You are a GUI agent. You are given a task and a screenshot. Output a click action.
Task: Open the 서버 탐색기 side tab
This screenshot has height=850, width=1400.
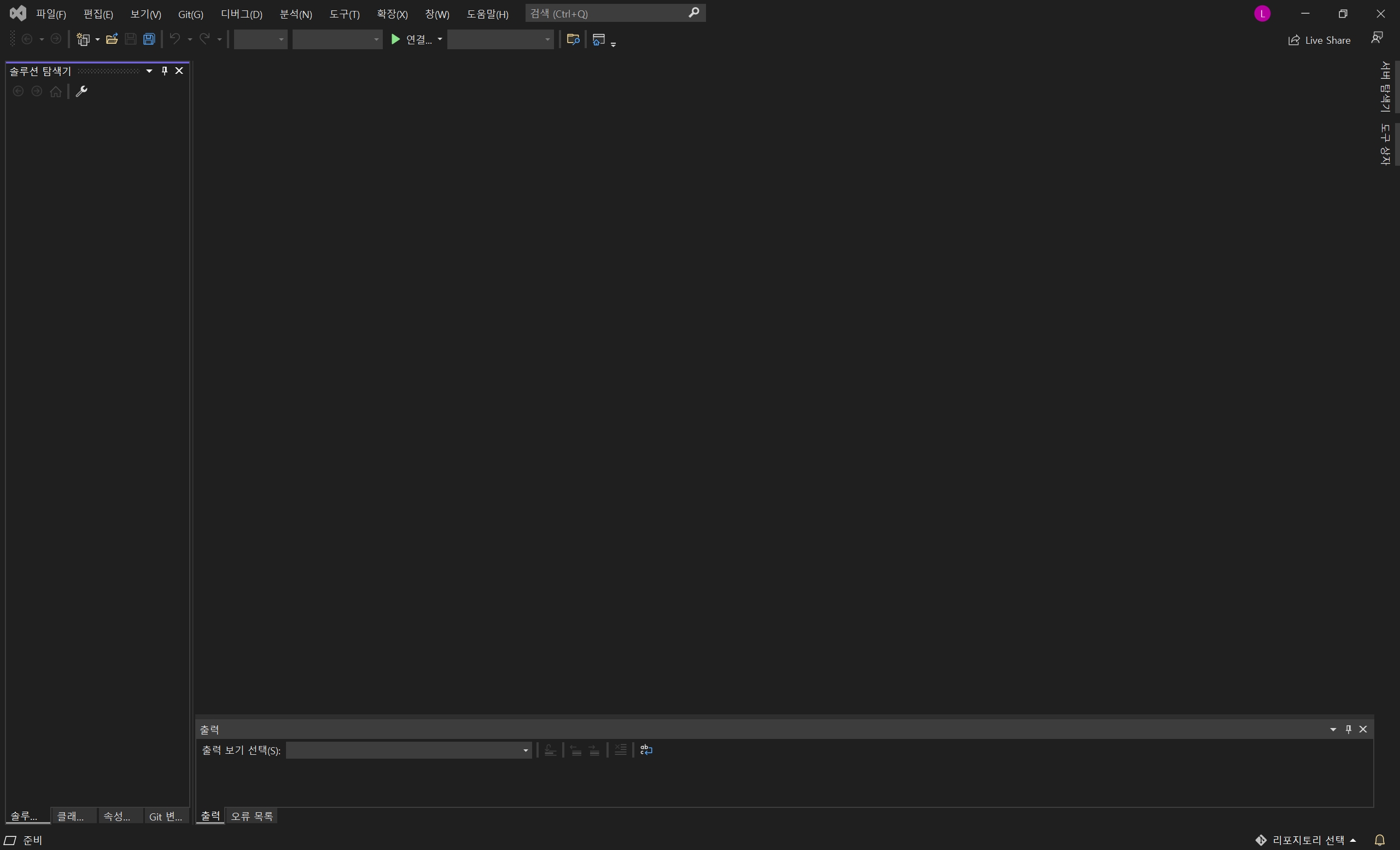[1385, 86]
